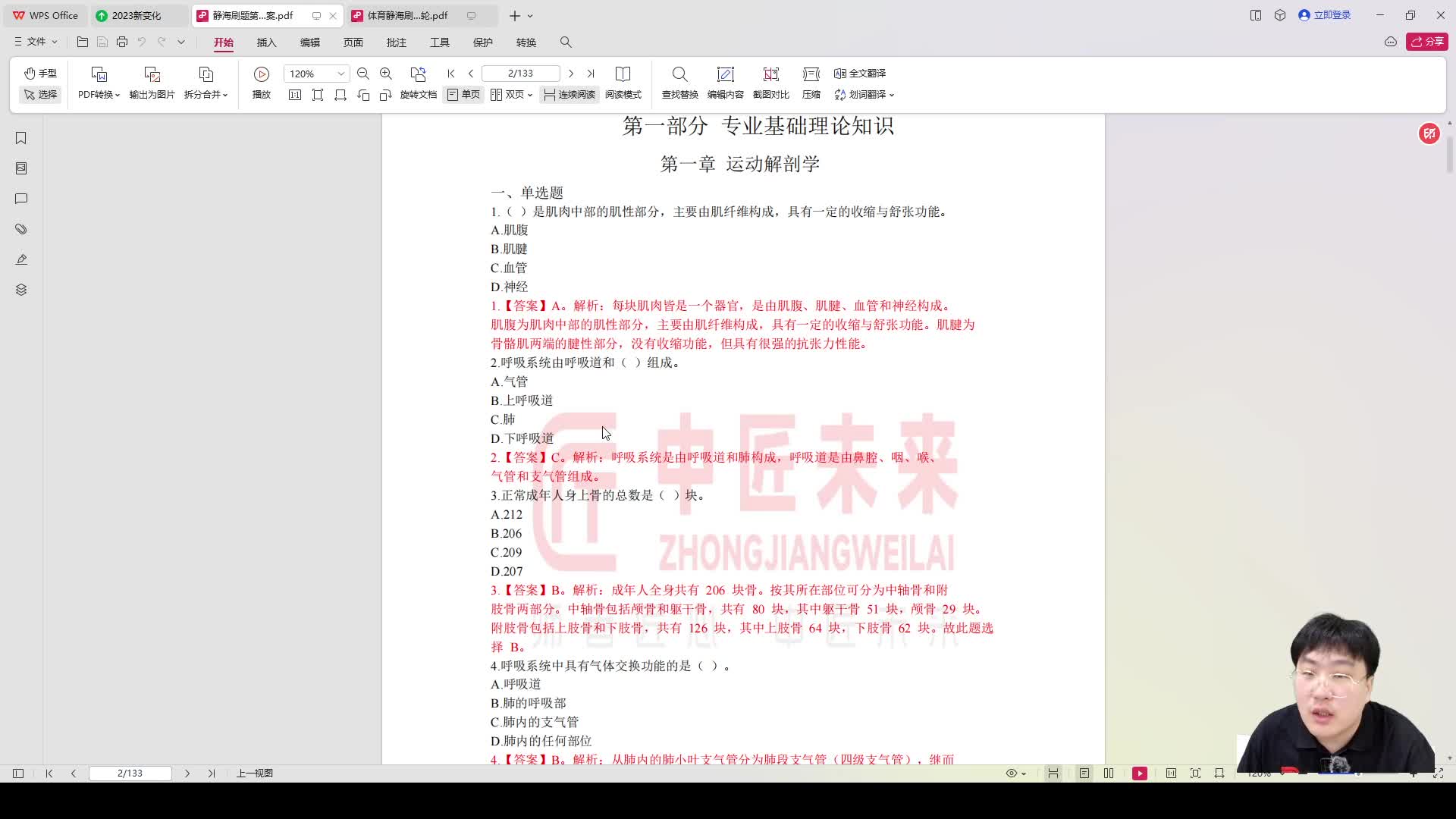Activate 查找替换 (find and replace)
The height and width of the screenshot is (819, 1456).
[x=679, y=81]
